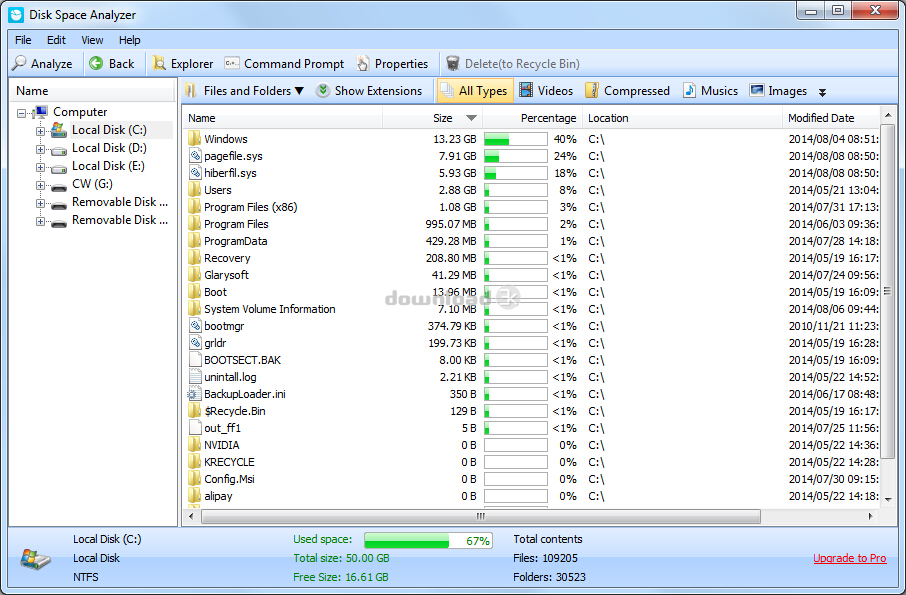Click the Analyze magnifier icon
Viewport: 906px width, 595px height.
[x=19, y=63]
